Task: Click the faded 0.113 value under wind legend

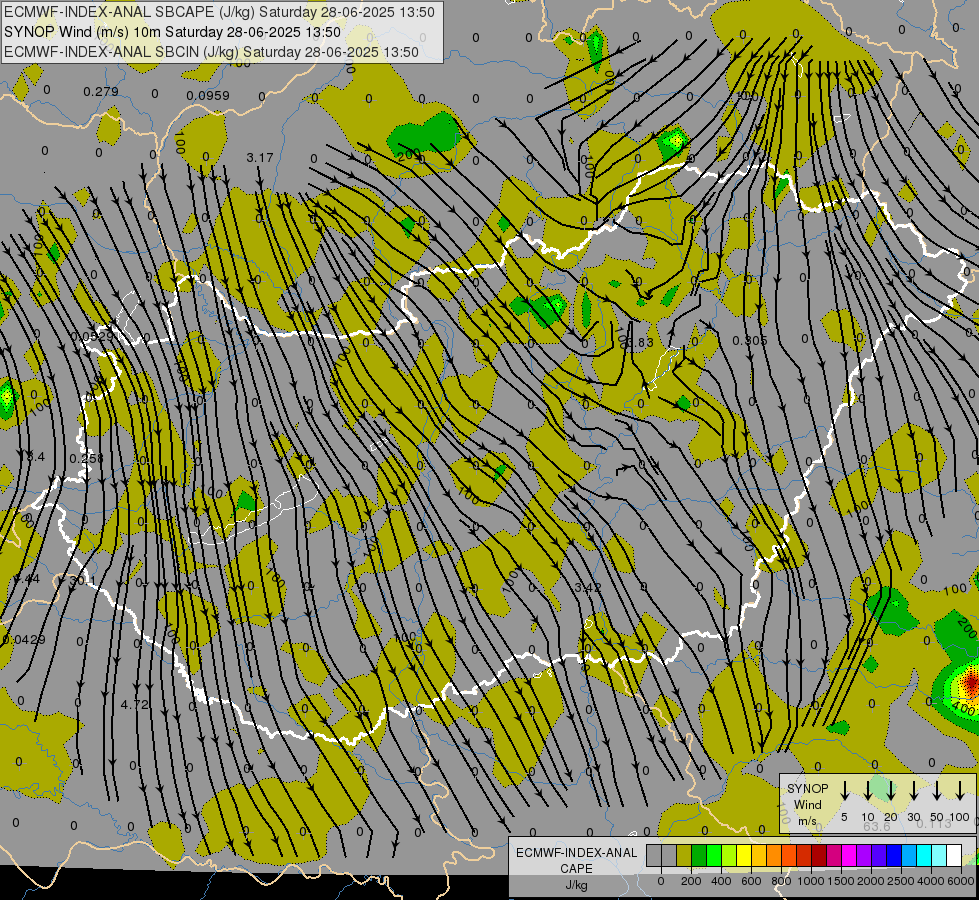Action: [933, 824]
